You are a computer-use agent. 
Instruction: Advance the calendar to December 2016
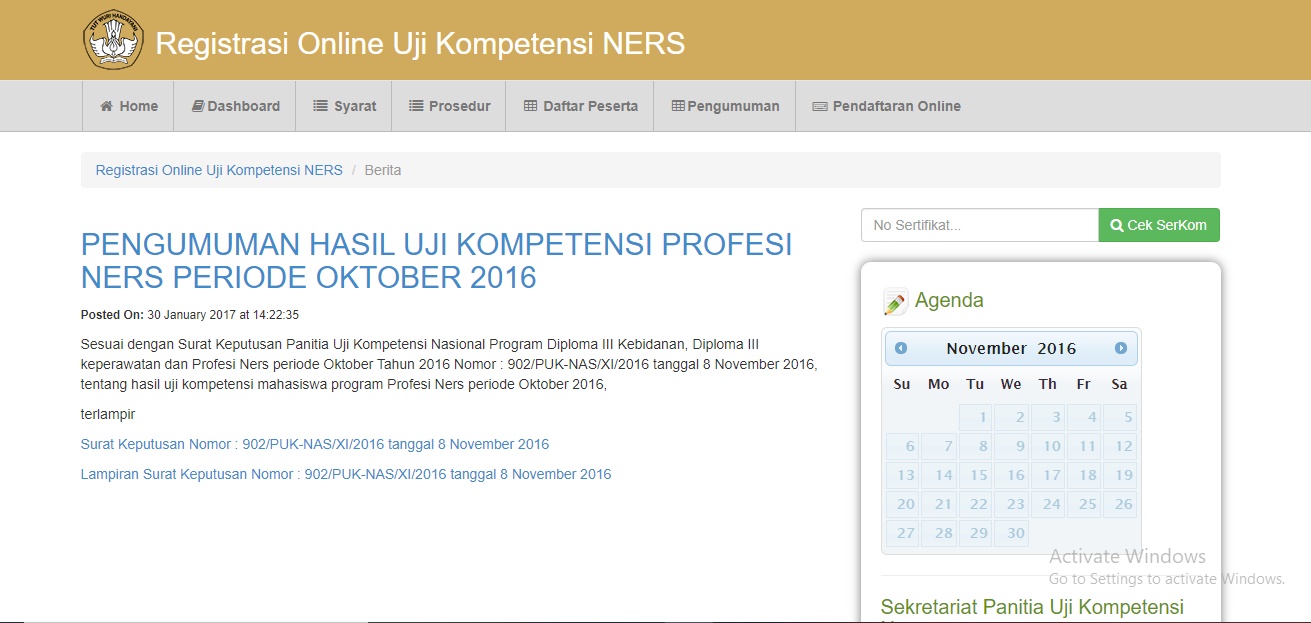click(x=1122, y=348)
